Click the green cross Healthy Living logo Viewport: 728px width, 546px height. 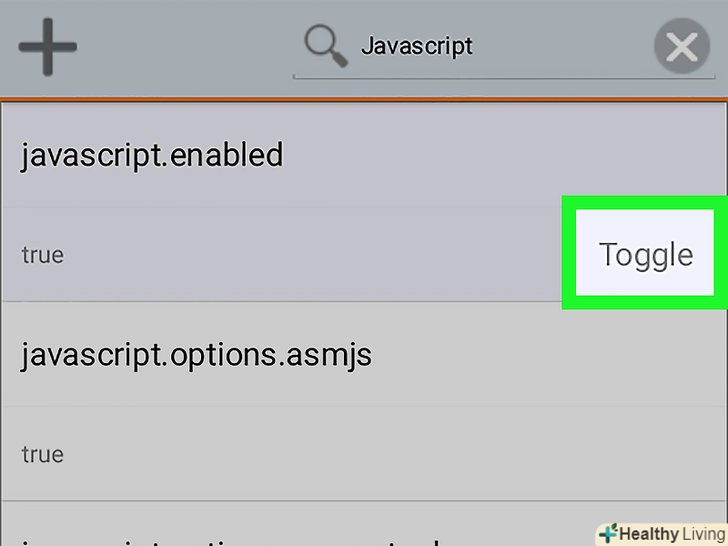point(608,533)
